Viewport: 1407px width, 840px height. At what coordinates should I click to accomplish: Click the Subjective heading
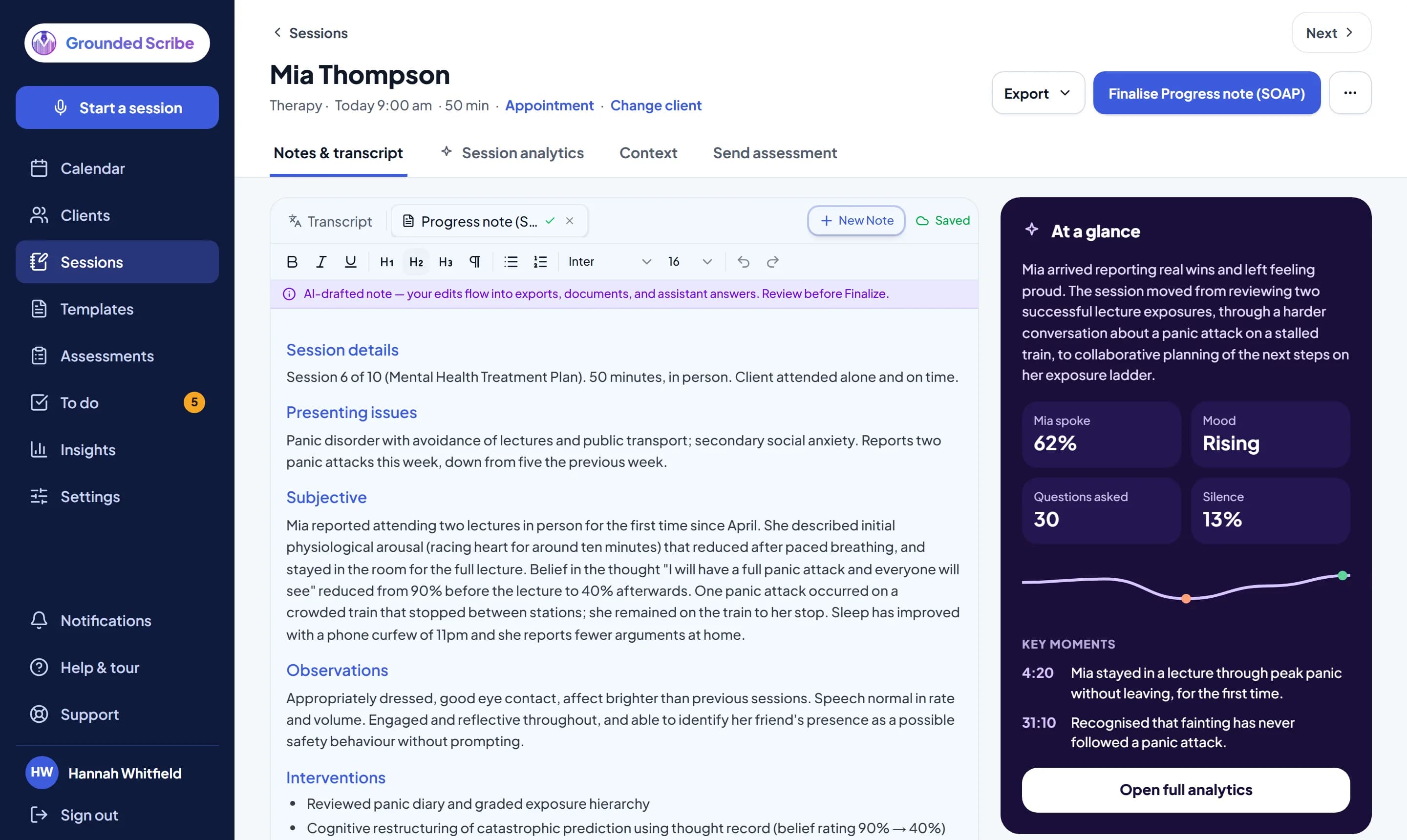[x=326, y=498]
